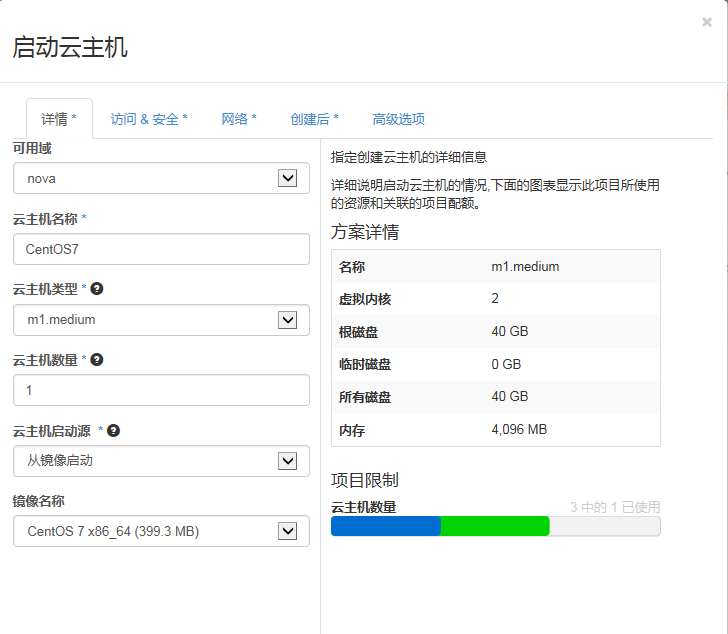Expand the 可用域 nova dropdown

tap(161, 178)
